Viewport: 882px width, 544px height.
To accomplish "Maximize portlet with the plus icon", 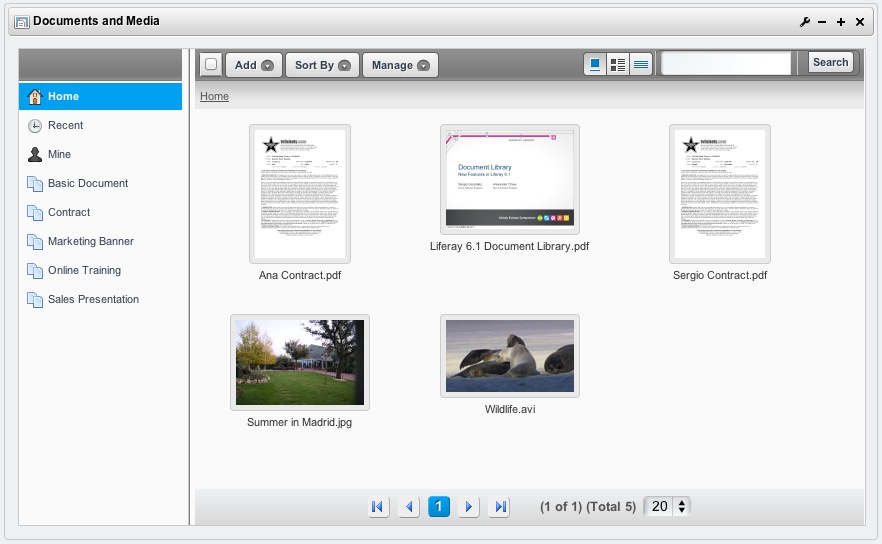I will [841, 22].
